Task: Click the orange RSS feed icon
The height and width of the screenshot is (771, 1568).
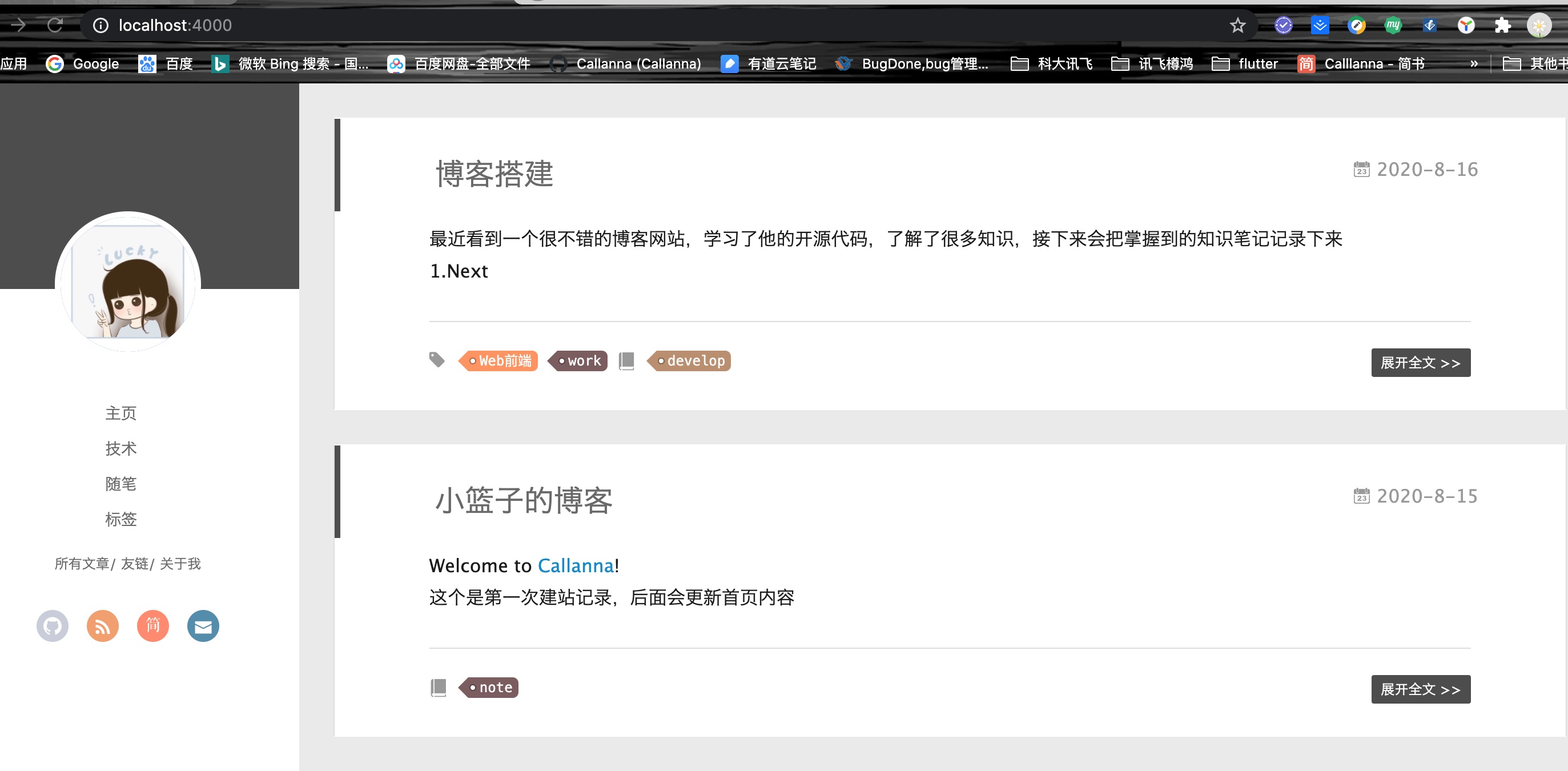Action: coord(102,625)
